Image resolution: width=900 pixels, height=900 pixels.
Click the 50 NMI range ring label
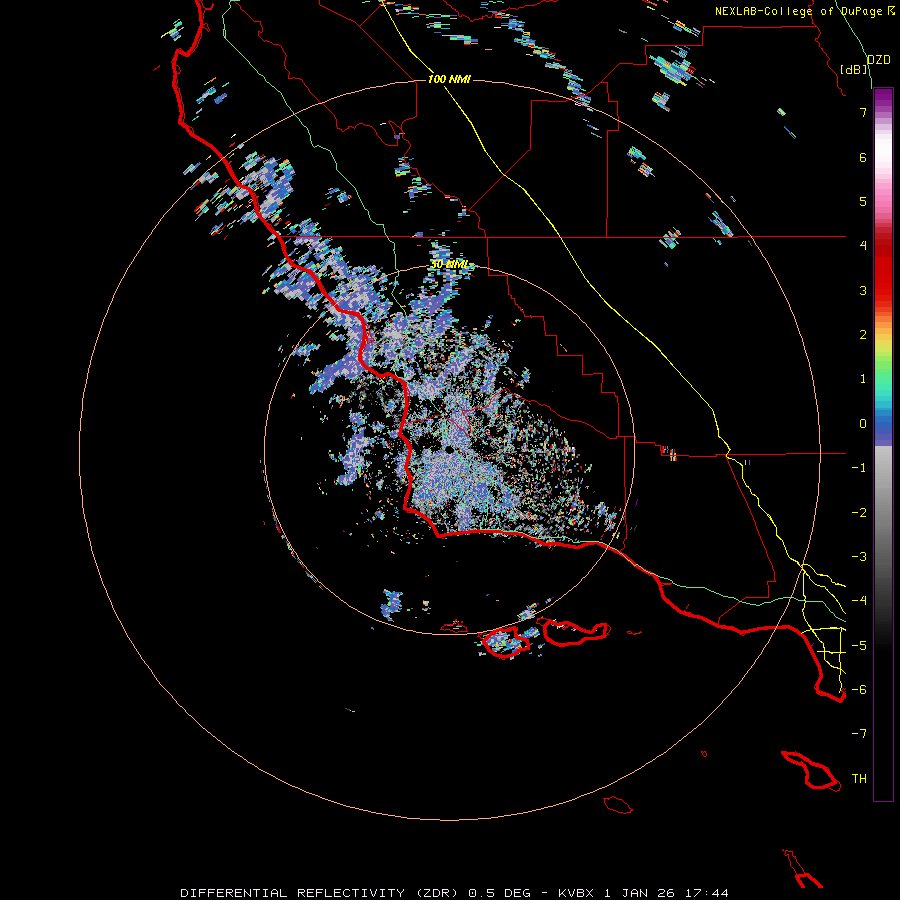click(x=450, y=264)
